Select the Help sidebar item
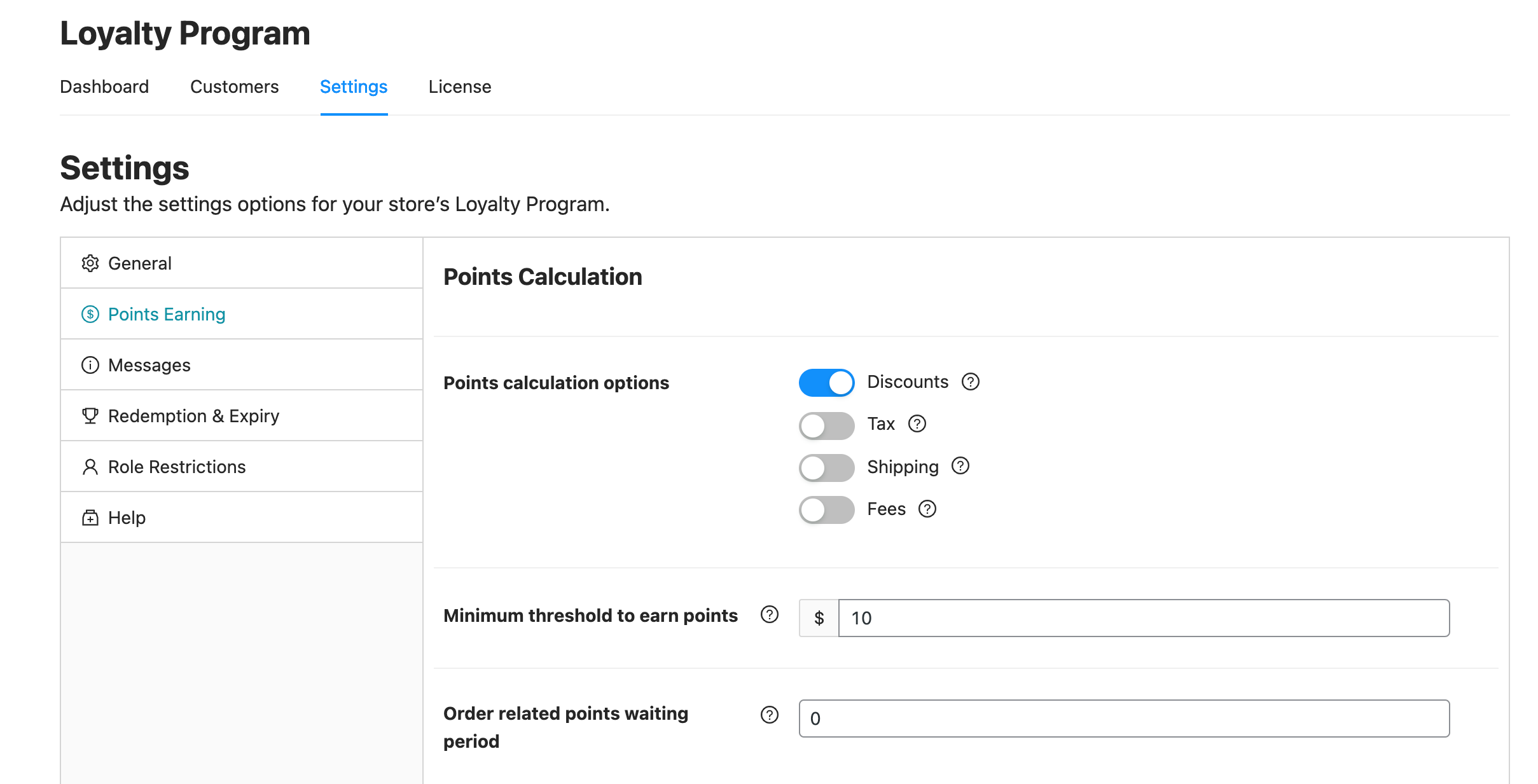Screen dimensions: 1538x784 (x=127, y=518)
